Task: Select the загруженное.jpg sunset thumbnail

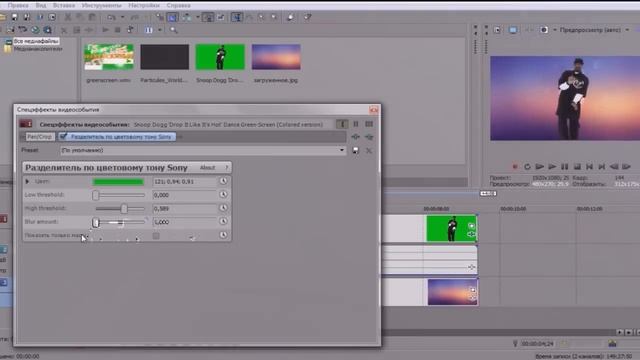Action: 276,57
